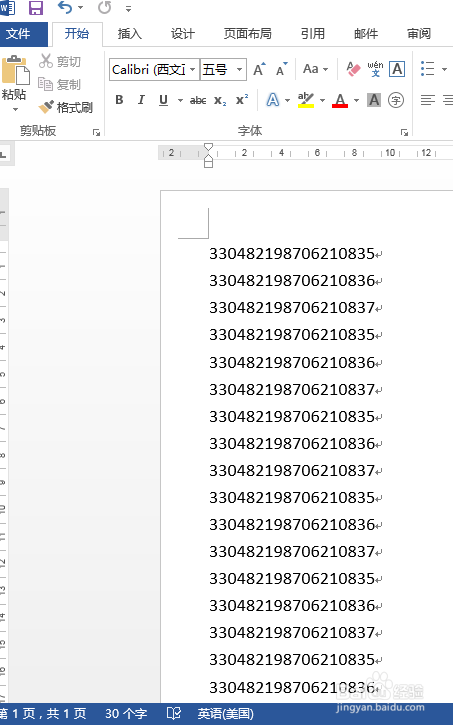
Task: Toggle character shading gray A icon
Action: [x=373, y=100]
